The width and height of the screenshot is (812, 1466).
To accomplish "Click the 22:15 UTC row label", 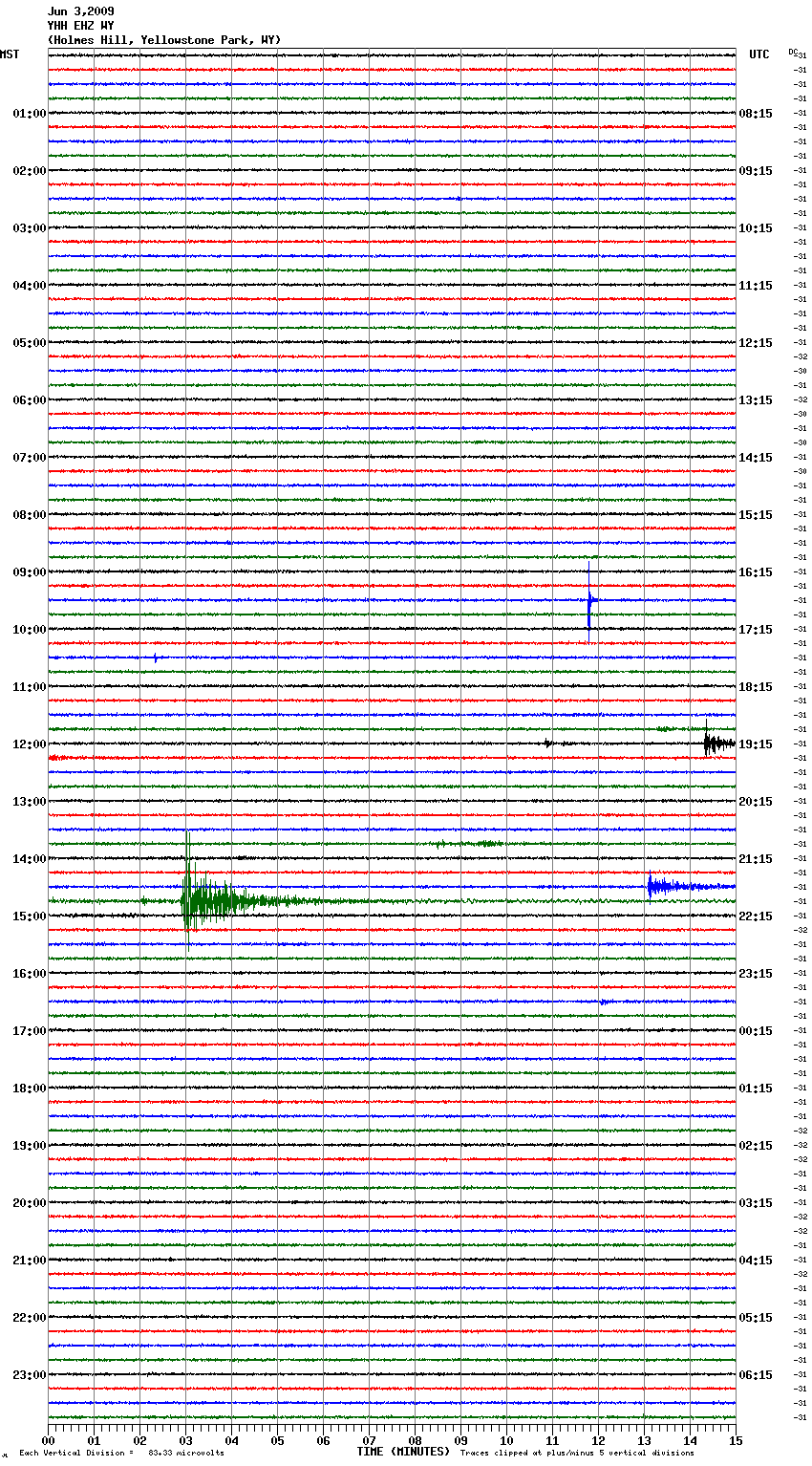I will [x=756, y=916].
